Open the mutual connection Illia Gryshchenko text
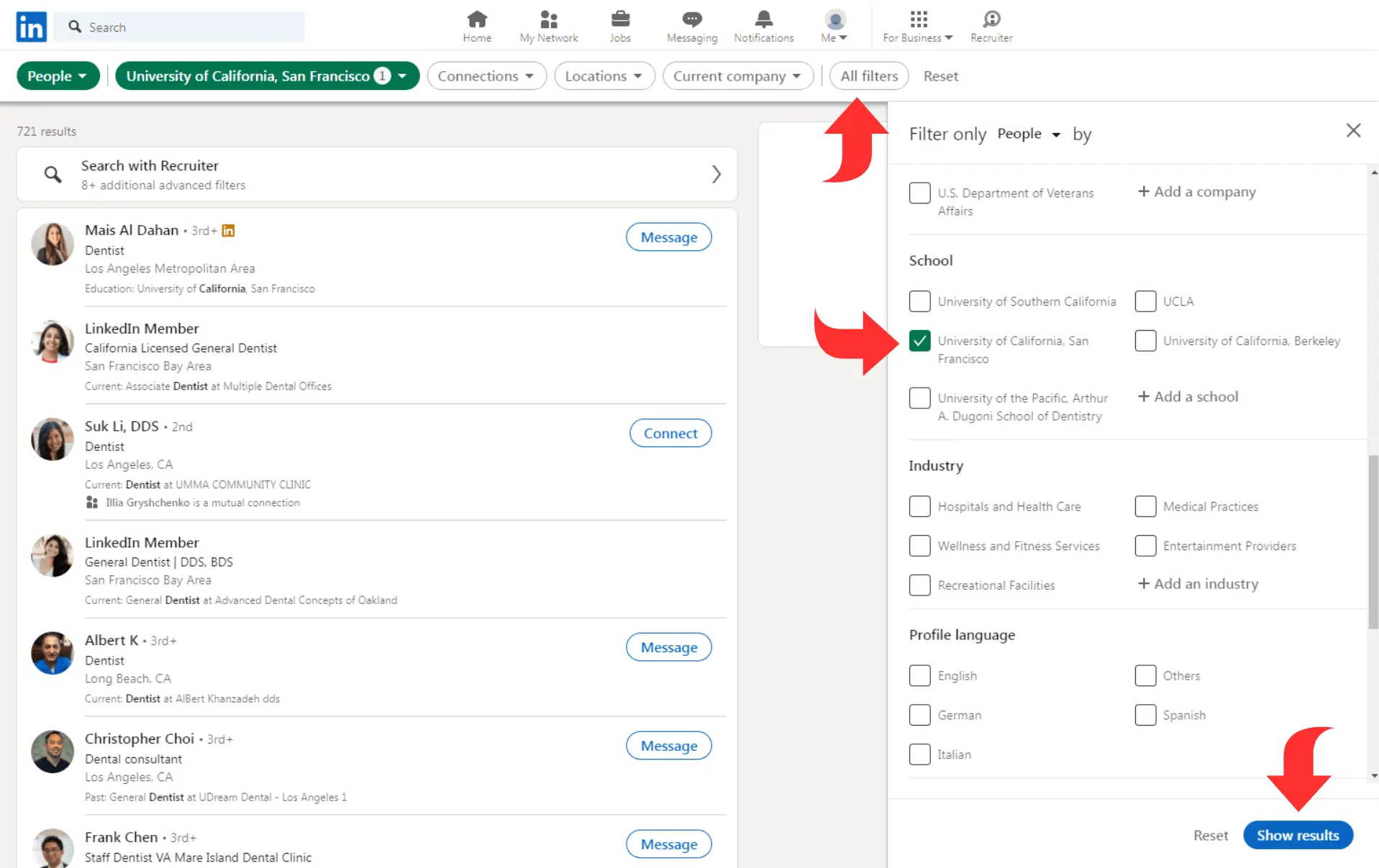This screenshot has width=1379, height=868. (x=203, y=503)
